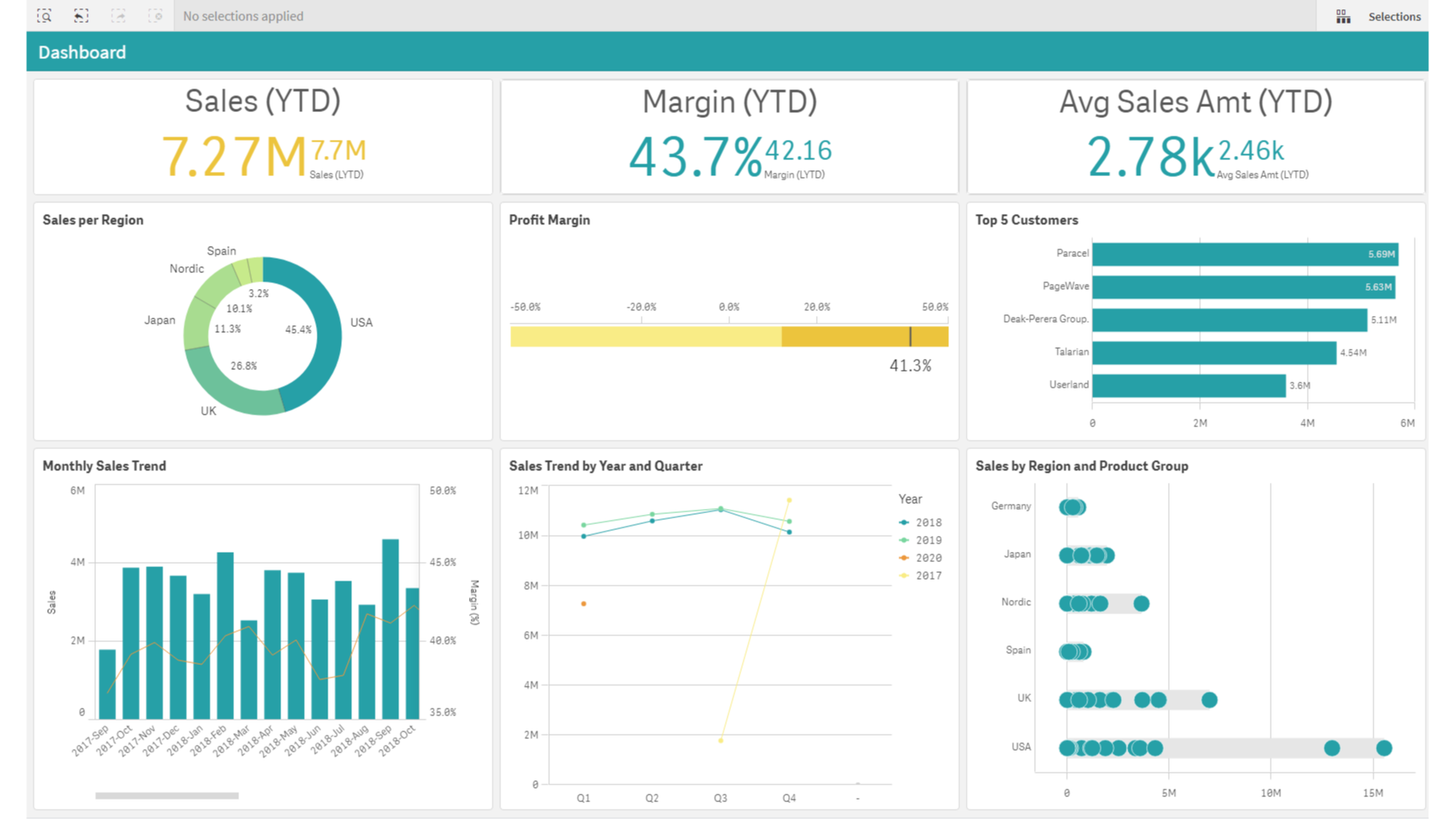The image size is (1456, 819).
Task: Select 2018 in the Year legend
Action: [x=928, y=522]
